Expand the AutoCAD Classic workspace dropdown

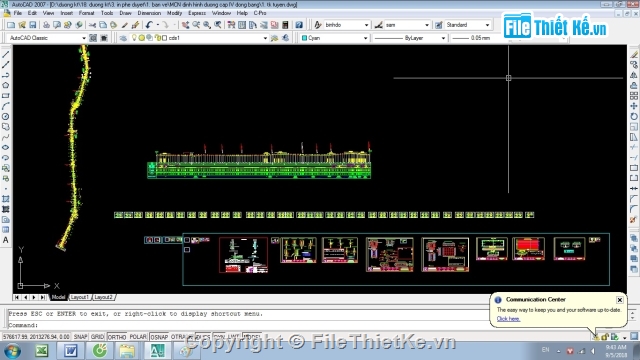coord(47,38)
